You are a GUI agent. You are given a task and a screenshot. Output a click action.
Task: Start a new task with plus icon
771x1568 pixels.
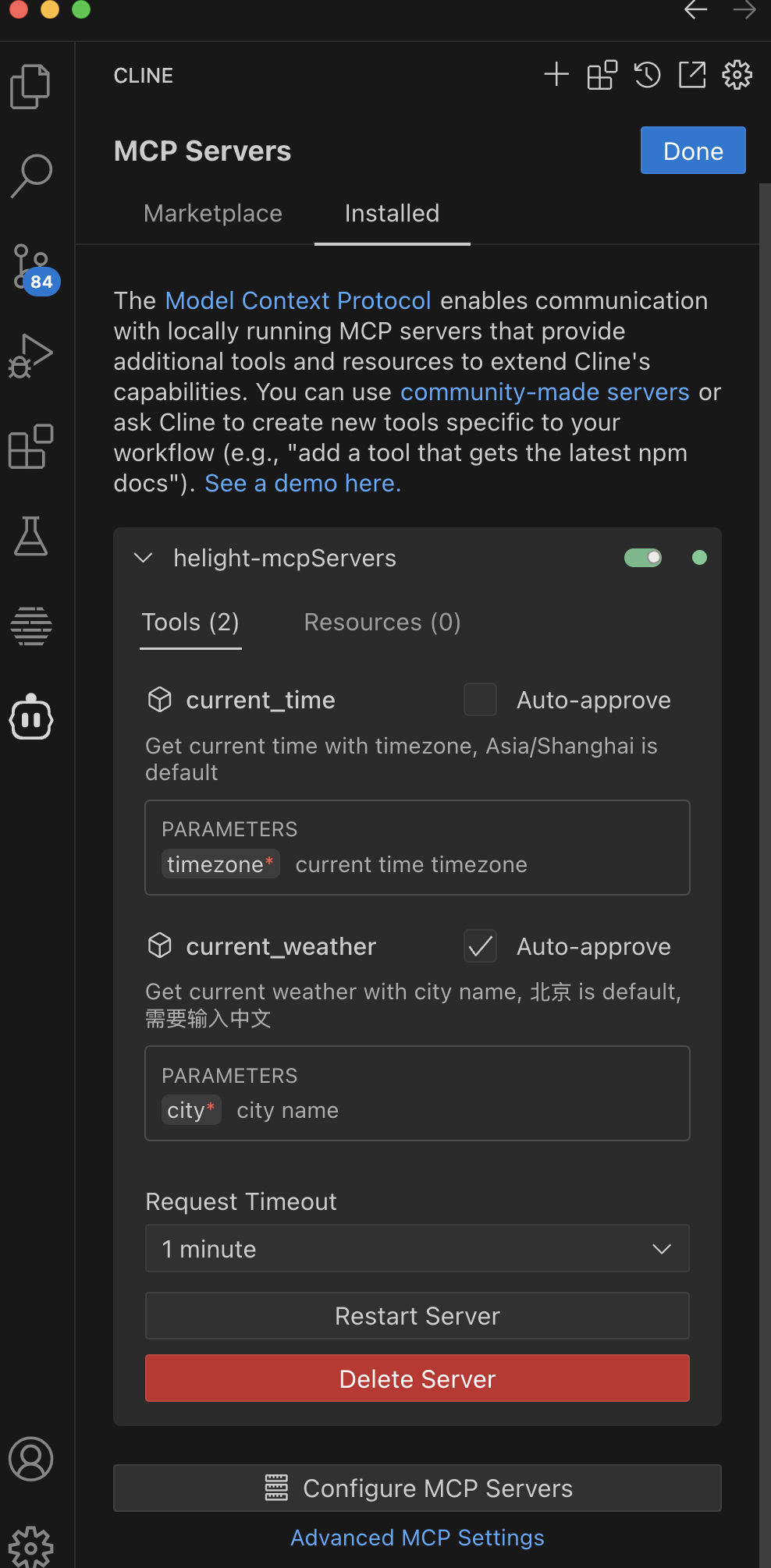(556, 75)
